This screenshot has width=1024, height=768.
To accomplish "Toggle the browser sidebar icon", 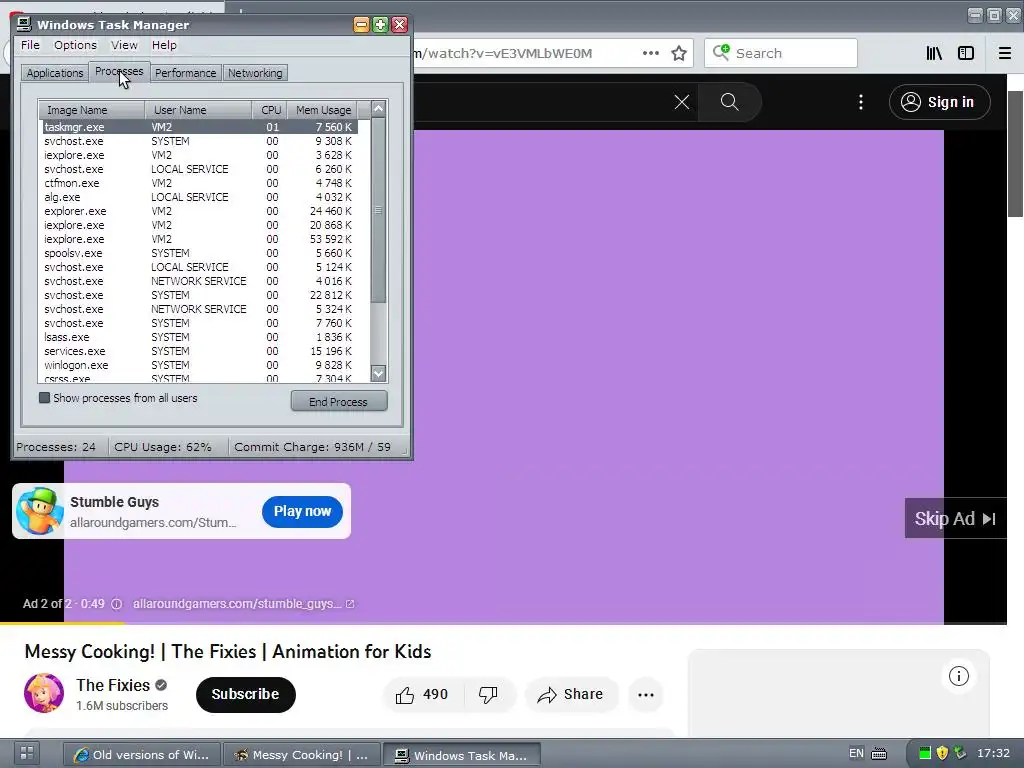I will pyautogui.click(x=966, y=54).
